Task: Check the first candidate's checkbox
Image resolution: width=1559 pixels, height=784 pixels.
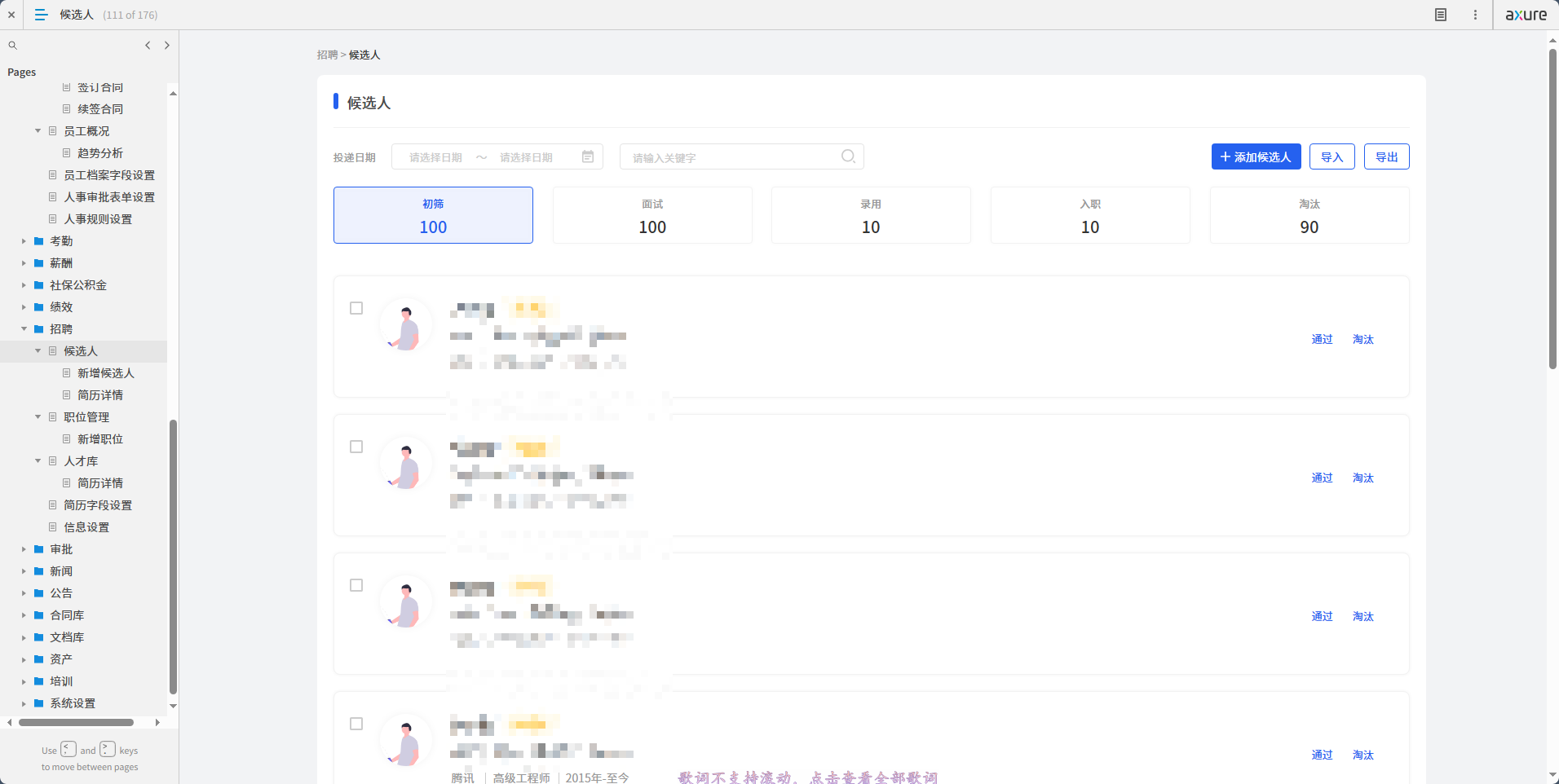Action: tap(356, 308)
